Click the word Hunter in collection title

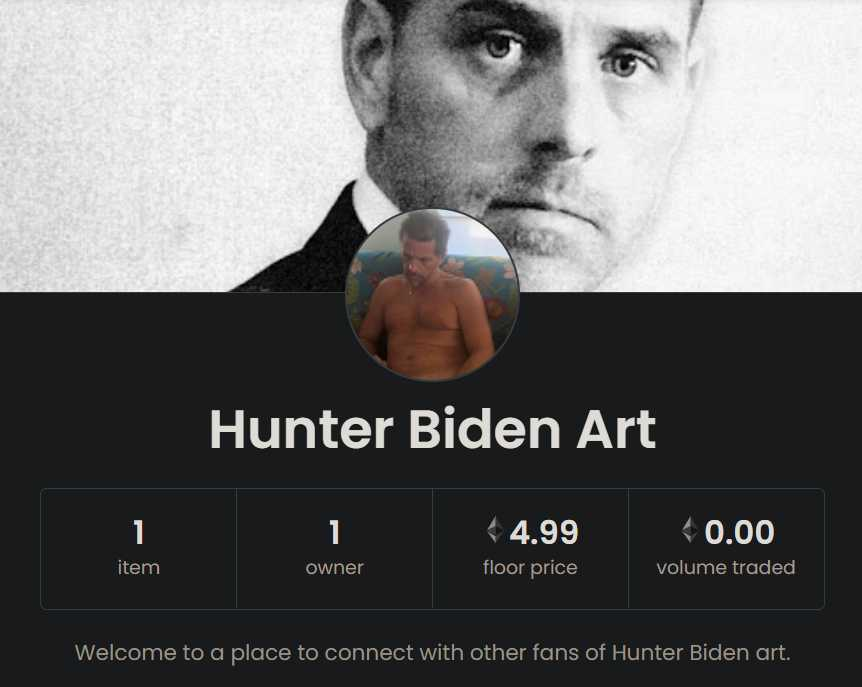[x=301, y=429]
